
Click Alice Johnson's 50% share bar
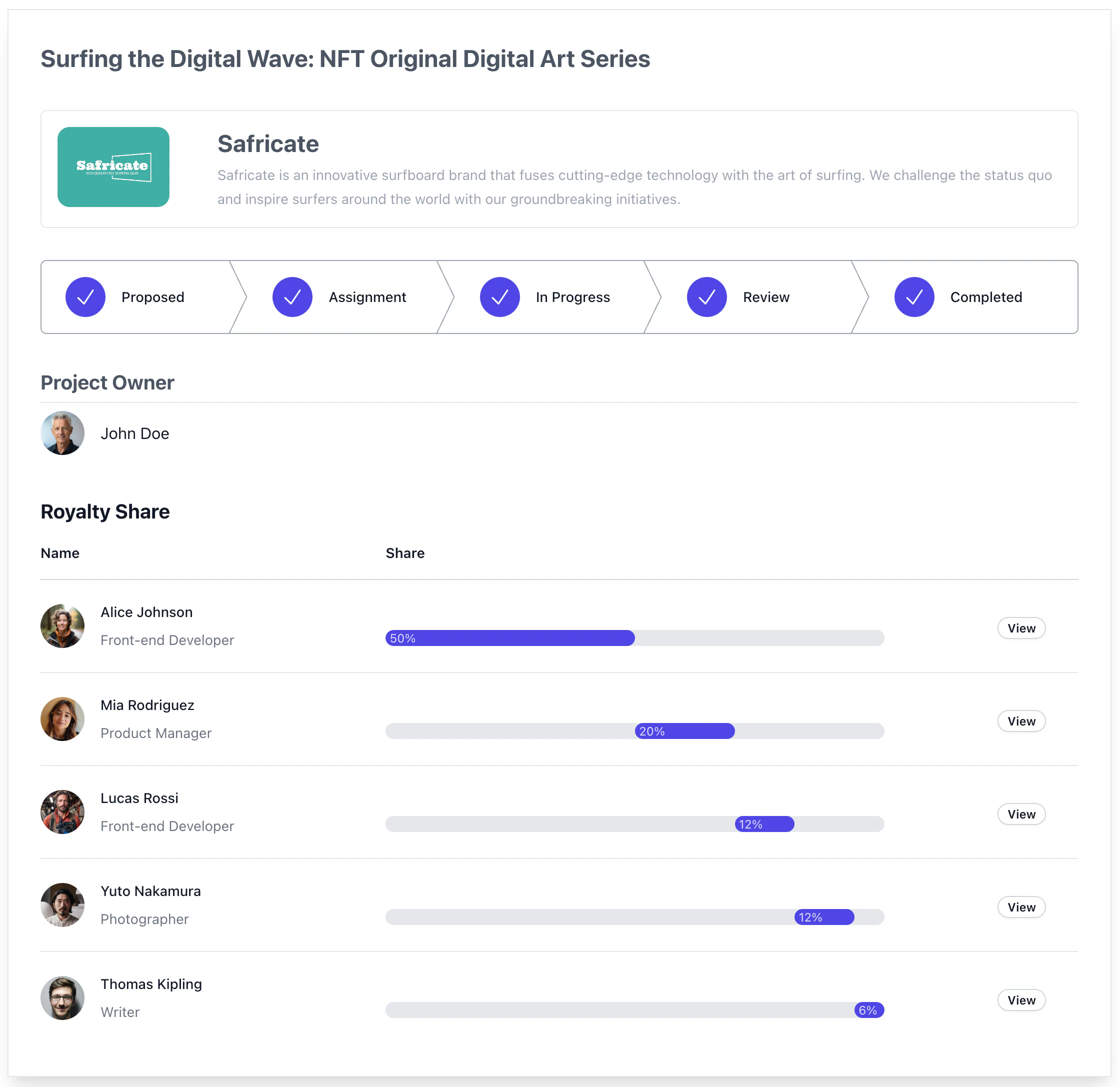coord(509,638)
